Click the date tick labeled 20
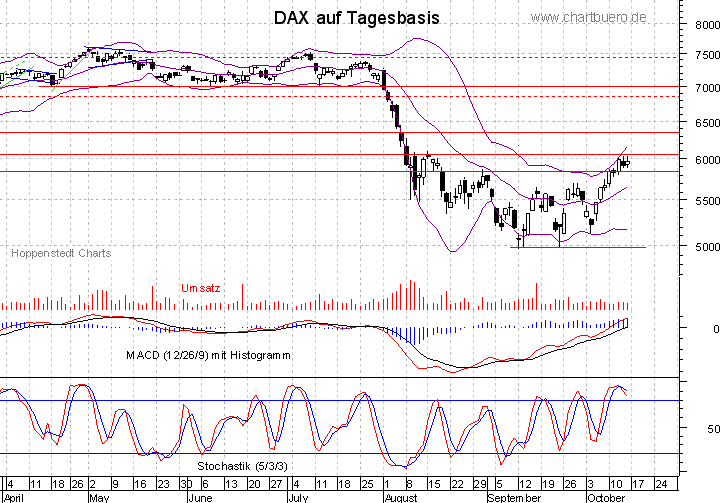Screen dimensions: 723x503 click(x=254, y=485)
